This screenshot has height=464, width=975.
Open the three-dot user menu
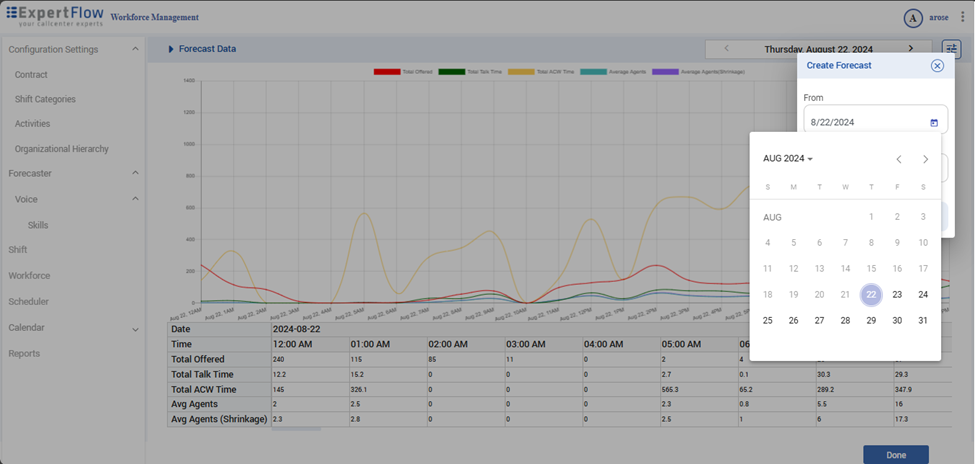point(963,17)
